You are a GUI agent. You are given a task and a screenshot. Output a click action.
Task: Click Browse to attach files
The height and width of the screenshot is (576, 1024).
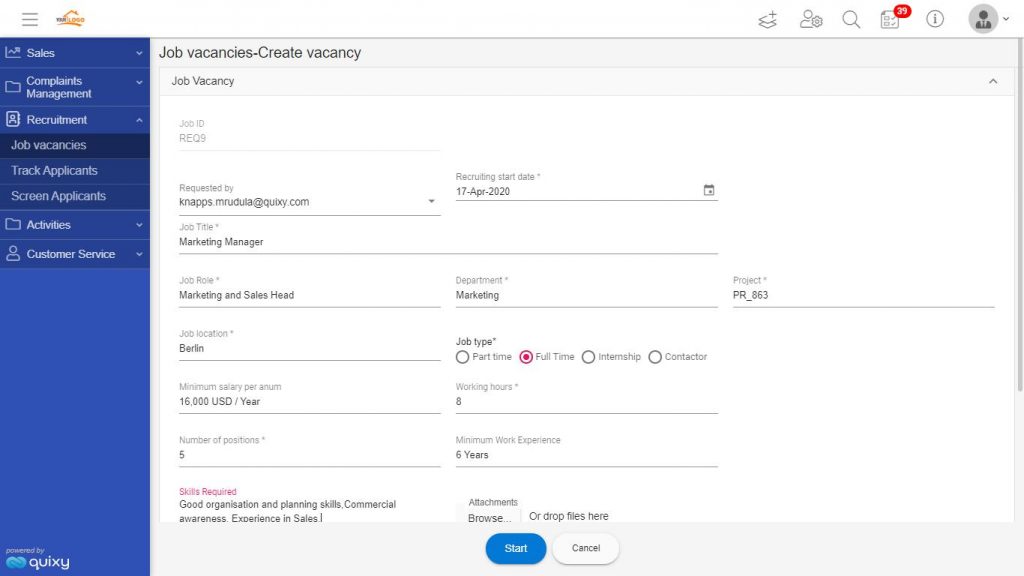[489, 518]
